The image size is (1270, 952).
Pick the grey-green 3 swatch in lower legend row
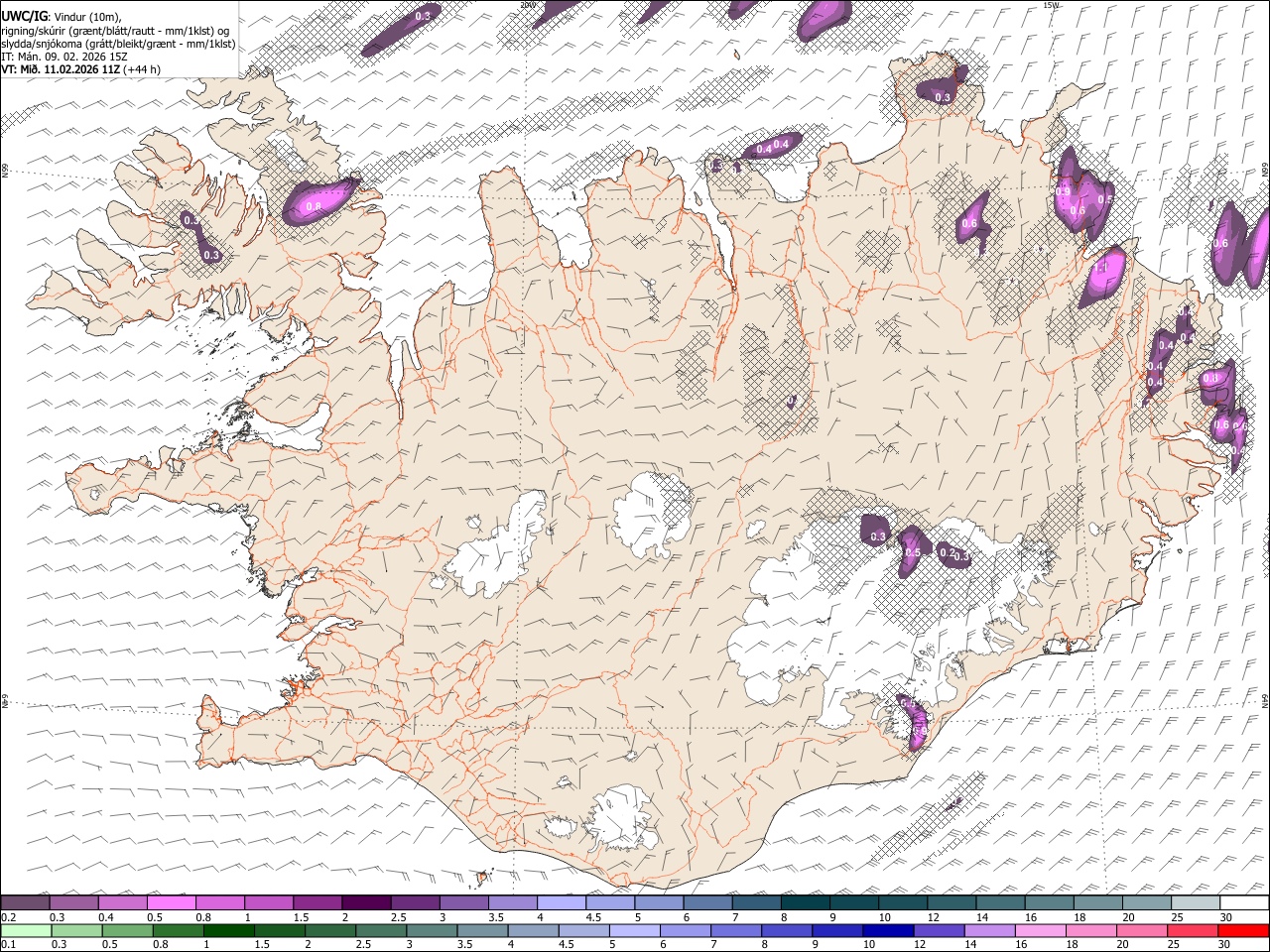(432, 930)
